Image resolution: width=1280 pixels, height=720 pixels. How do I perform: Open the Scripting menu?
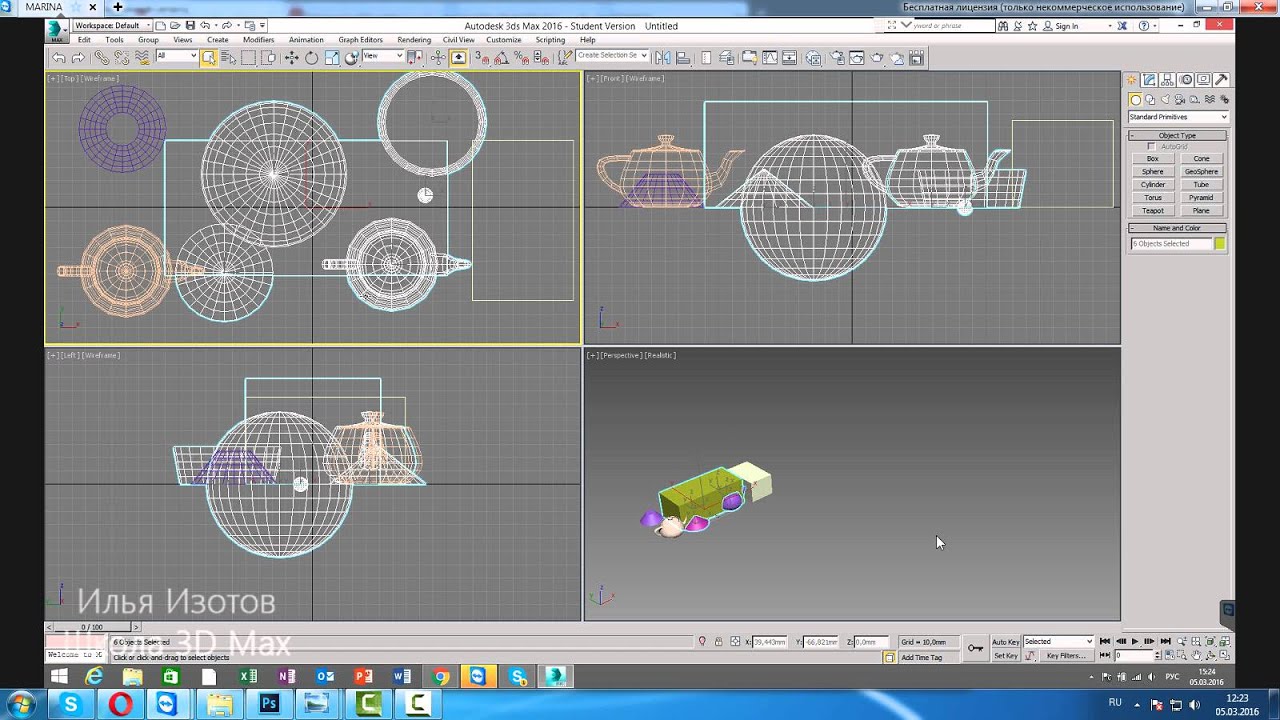click(550, 40)
